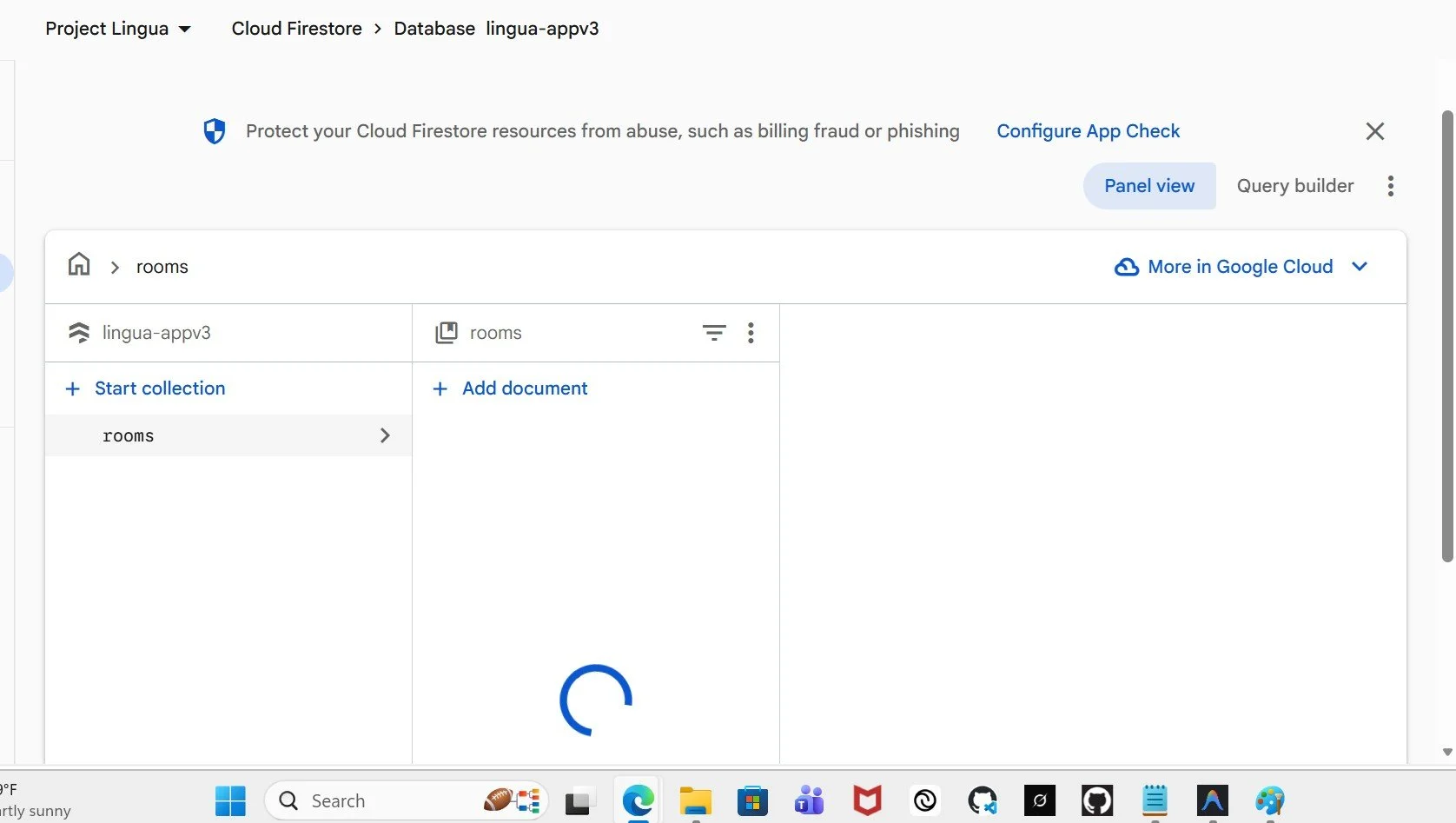Click the Google Cloud icon

(1127, 267)
